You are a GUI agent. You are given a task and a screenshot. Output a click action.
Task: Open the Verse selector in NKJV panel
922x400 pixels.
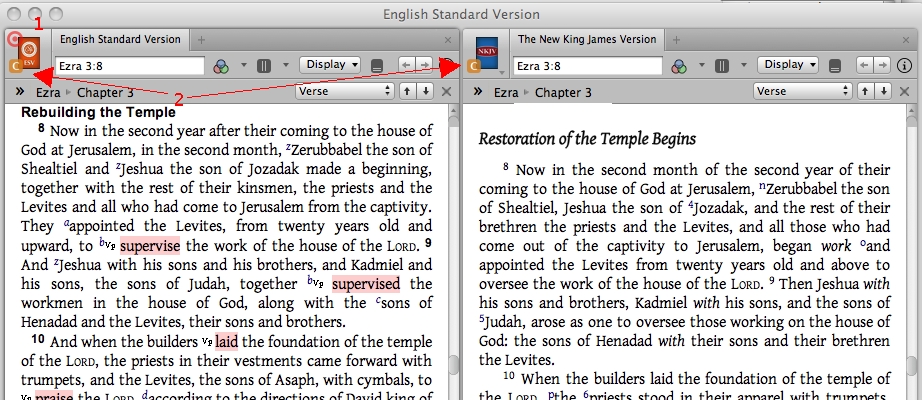(x=803, y=91)
